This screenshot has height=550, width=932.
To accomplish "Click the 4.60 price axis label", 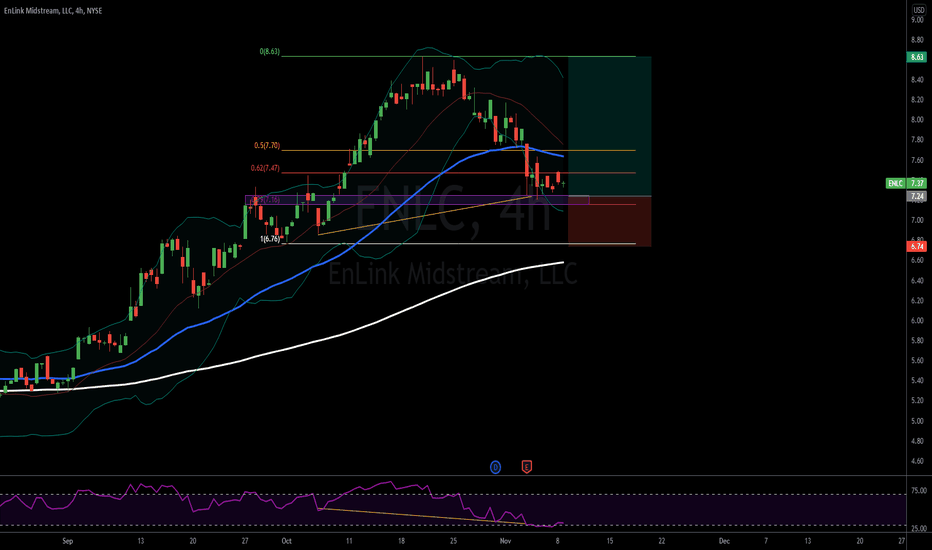I will 917,461.
